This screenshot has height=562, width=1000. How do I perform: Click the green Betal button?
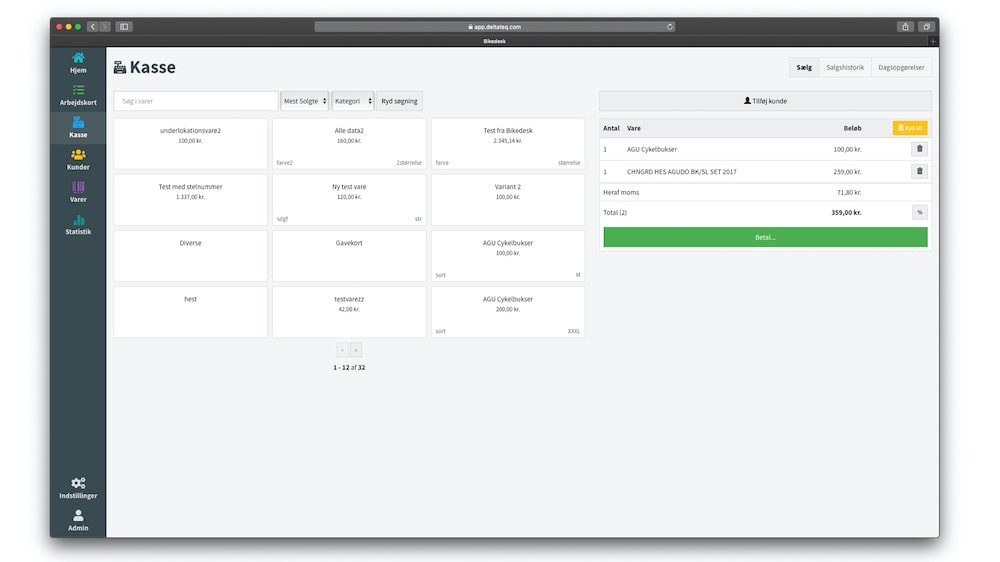pyautogui.click(x=765, y=237)
